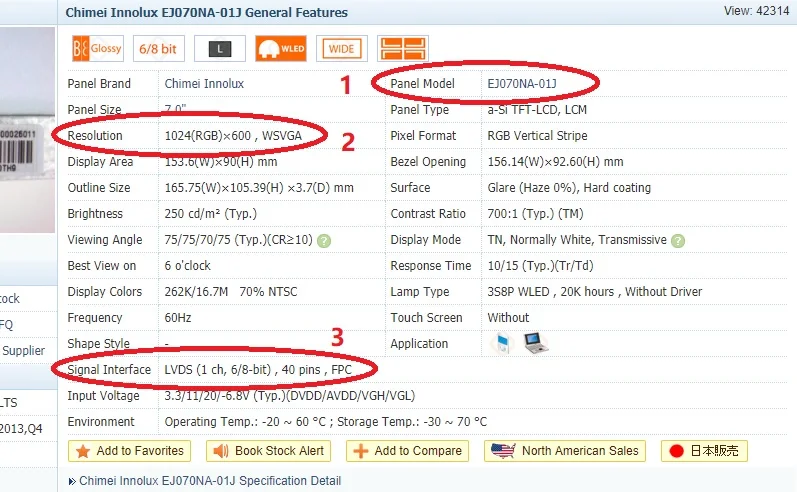The image size is (797, 492).
Task: Click the Japanese sales 日本販売 button
Action: (x=704, y=451)
